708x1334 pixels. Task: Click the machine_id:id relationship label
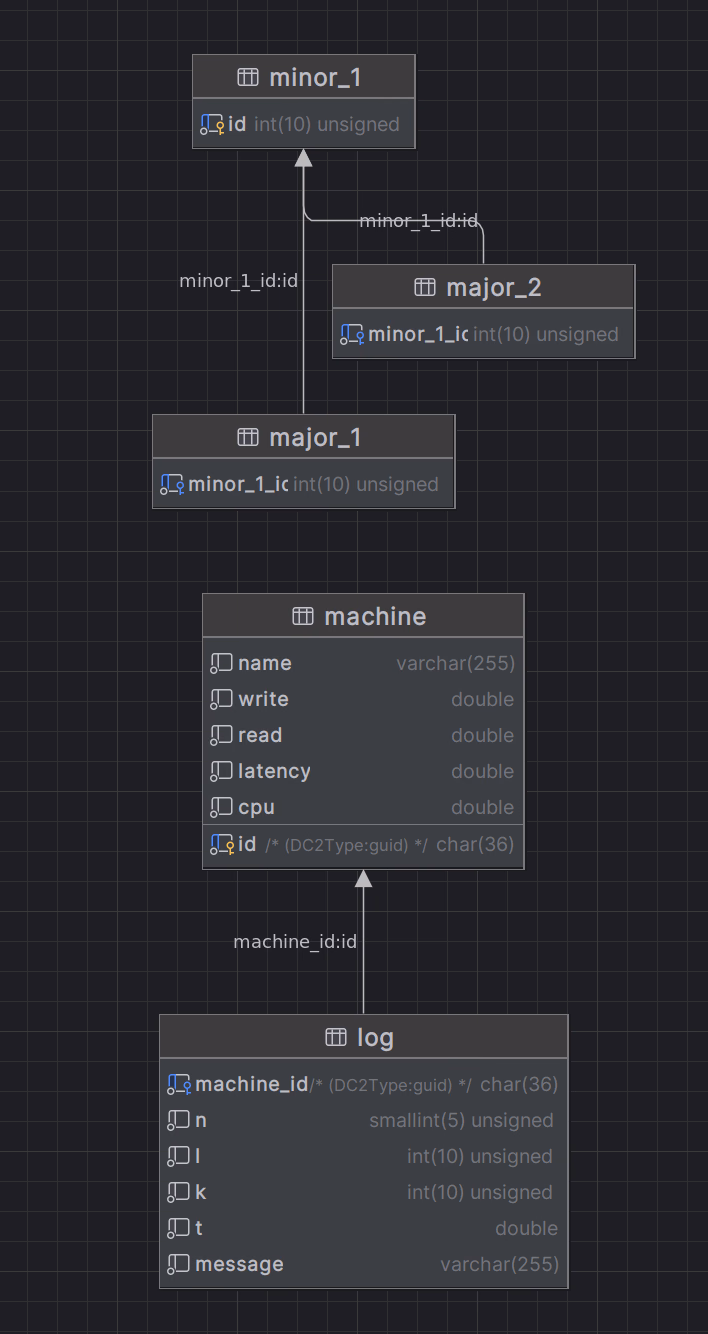pos(295,941)
